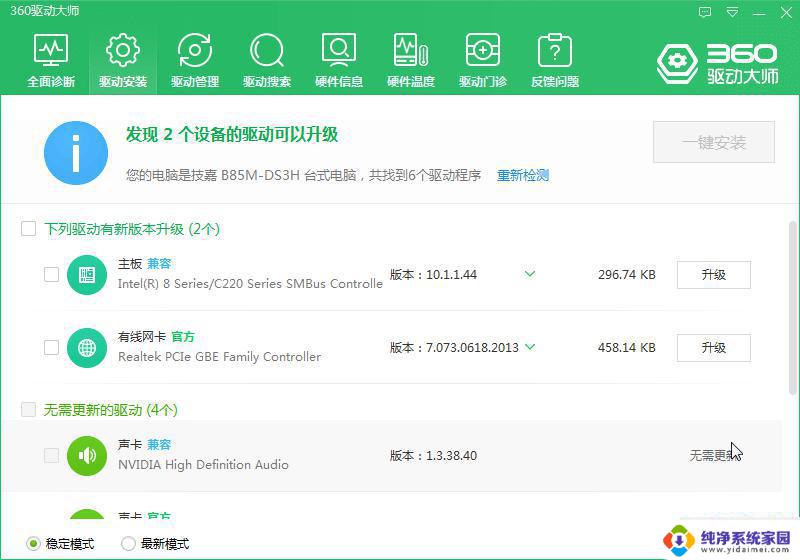
Task: Expand version dropdown for 7.073.0618.2013
Action: point(530,347)
